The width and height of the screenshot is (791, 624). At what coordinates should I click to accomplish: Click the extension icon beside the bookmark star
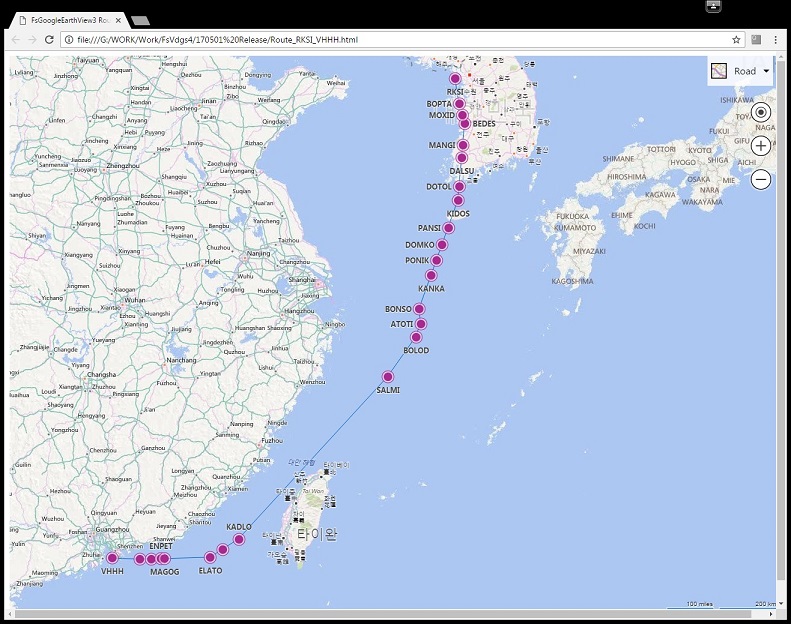pyautogui.click(x=756, y=39)
